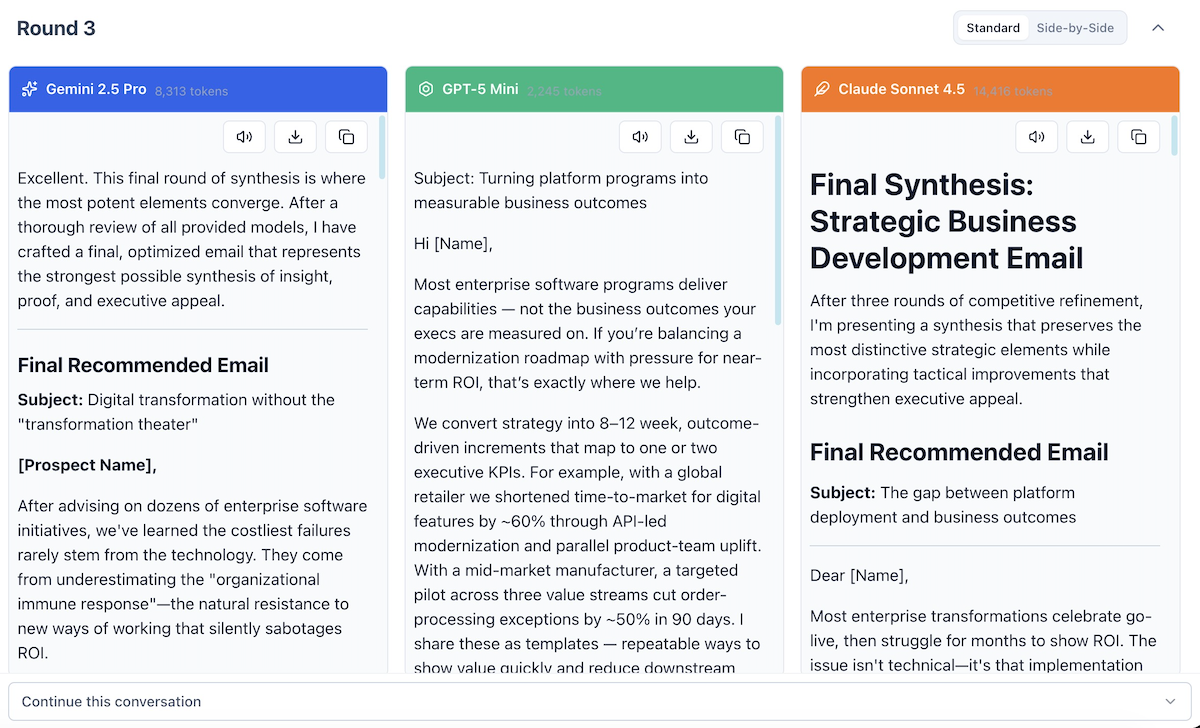
Task: Click the [Prospect Name] placeholder text
Action: coord(87,465)
